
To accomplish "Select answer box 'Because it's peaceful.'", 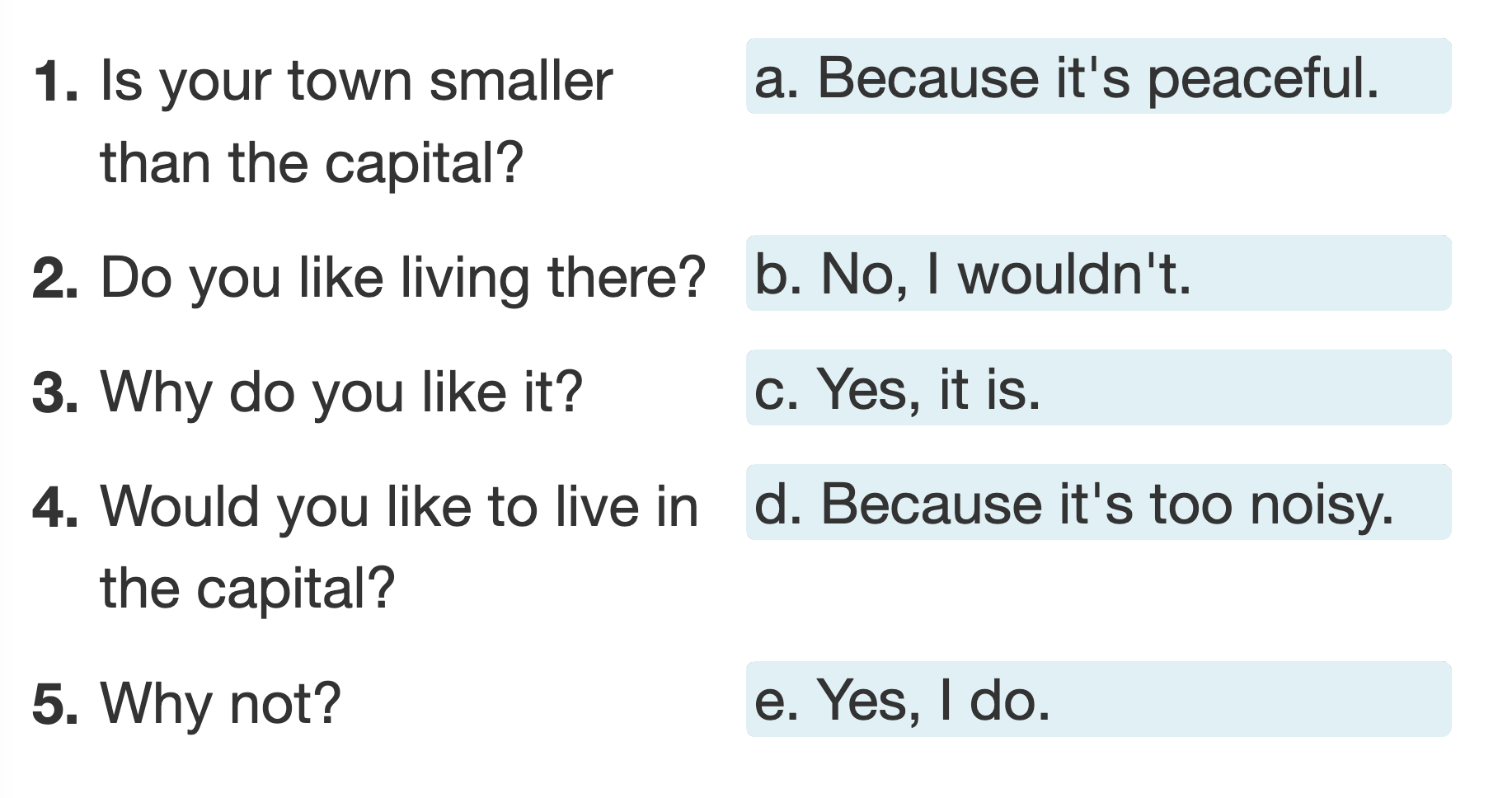I will (1097, 77).
